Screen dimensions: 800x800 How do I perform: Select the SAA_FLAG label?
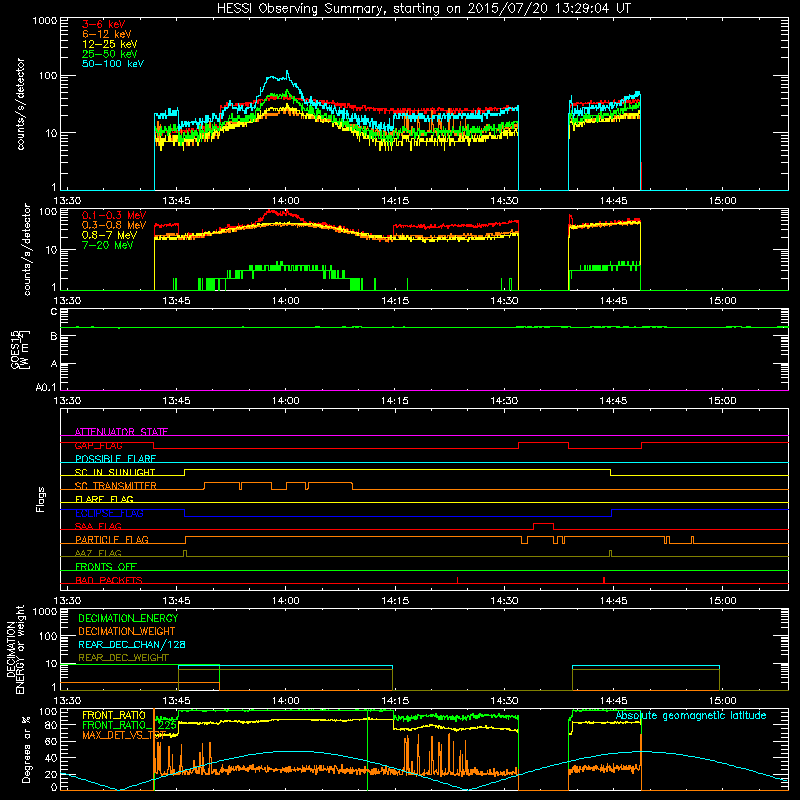coord(98,526)
